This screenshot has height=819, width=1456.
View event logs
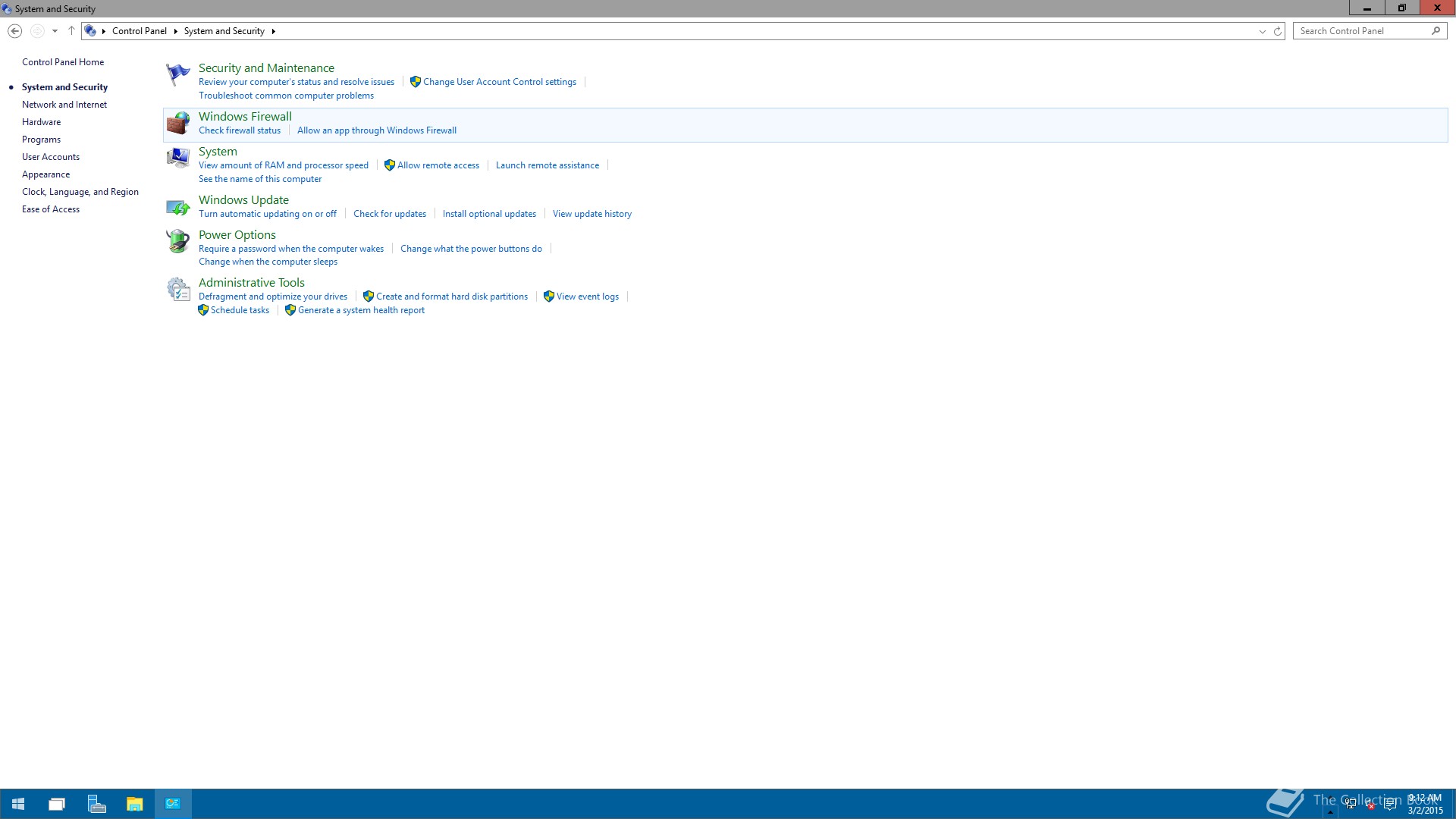588,297
